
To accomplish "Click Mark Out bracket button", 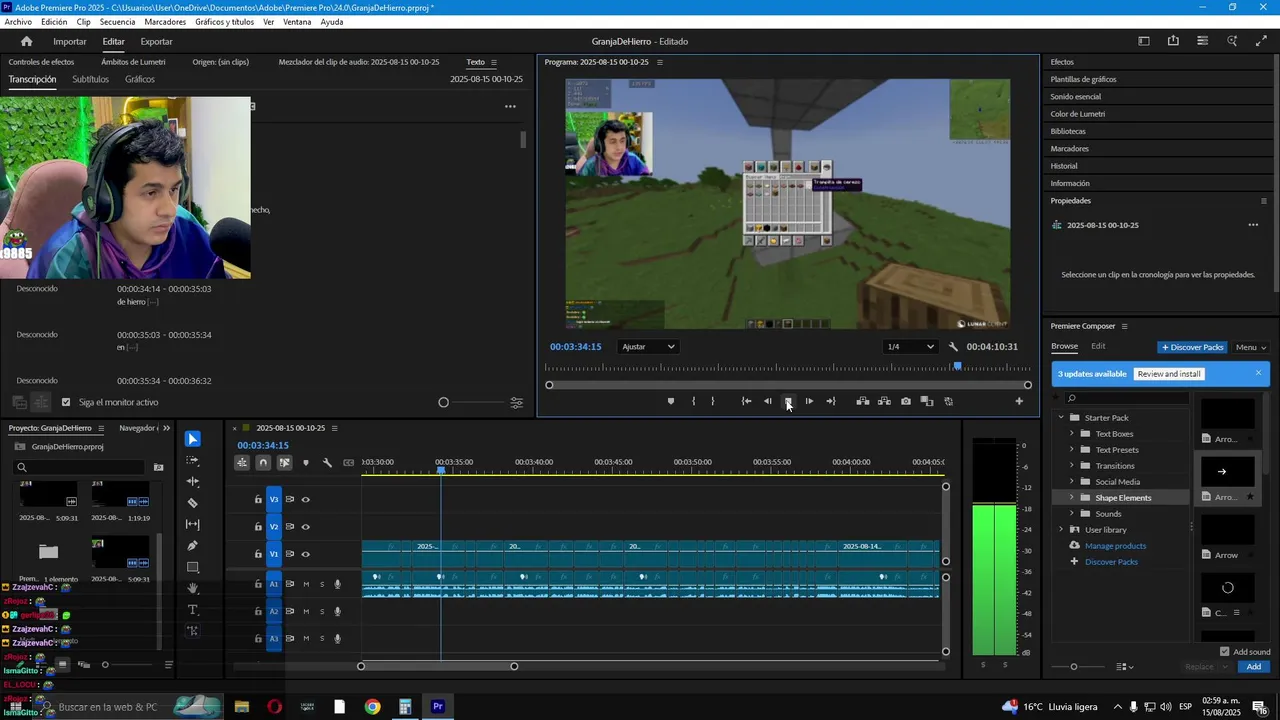I will pyautogui.click(x=713, y=401).
